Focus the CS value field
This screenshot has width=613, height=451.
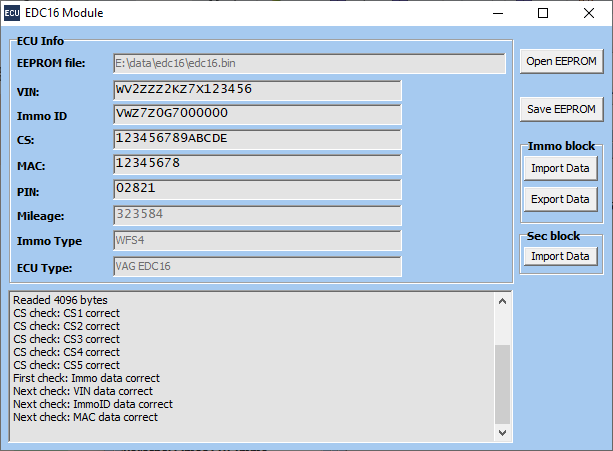(257, 139)
